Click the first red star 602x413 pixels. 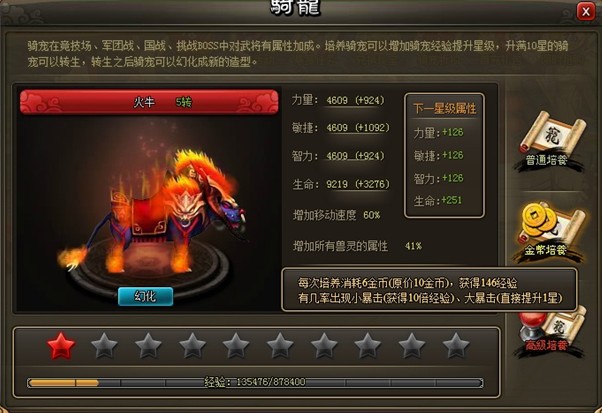click(61, 345)
